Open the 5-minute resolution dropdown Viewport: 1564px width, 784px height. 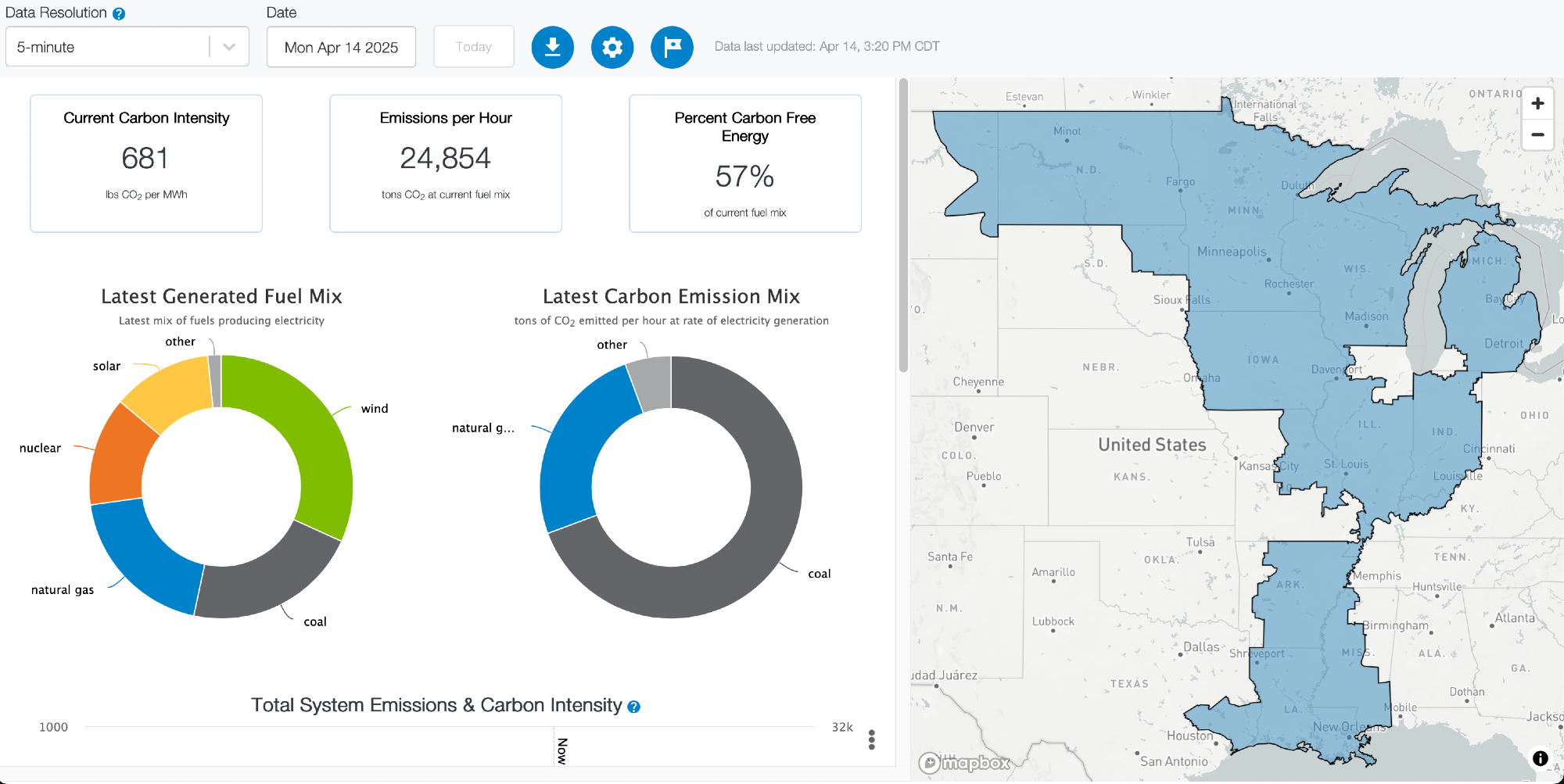point(109,47)
